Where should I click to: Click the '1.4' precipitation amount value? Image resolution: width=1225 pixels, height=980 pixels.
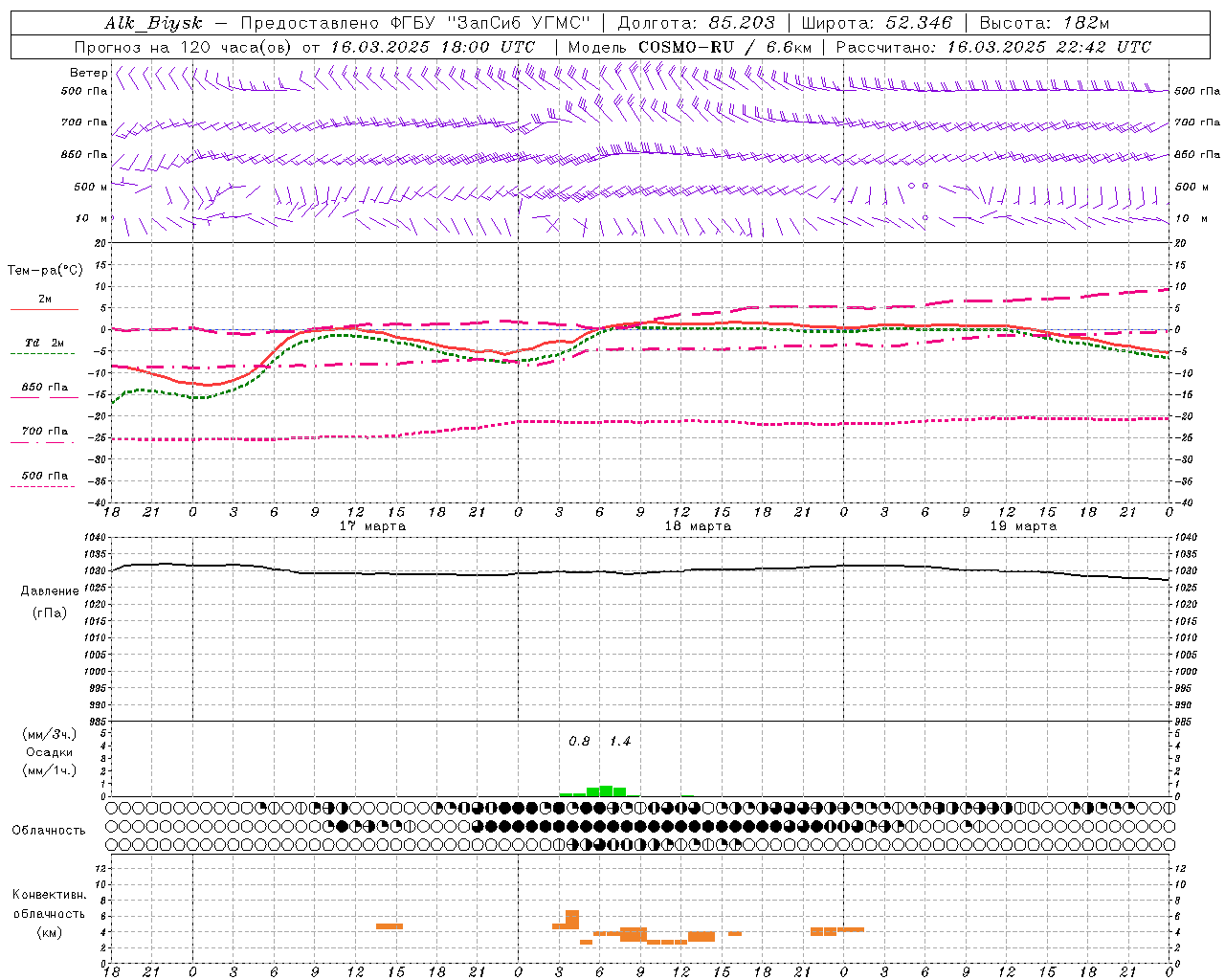(620, 742)
